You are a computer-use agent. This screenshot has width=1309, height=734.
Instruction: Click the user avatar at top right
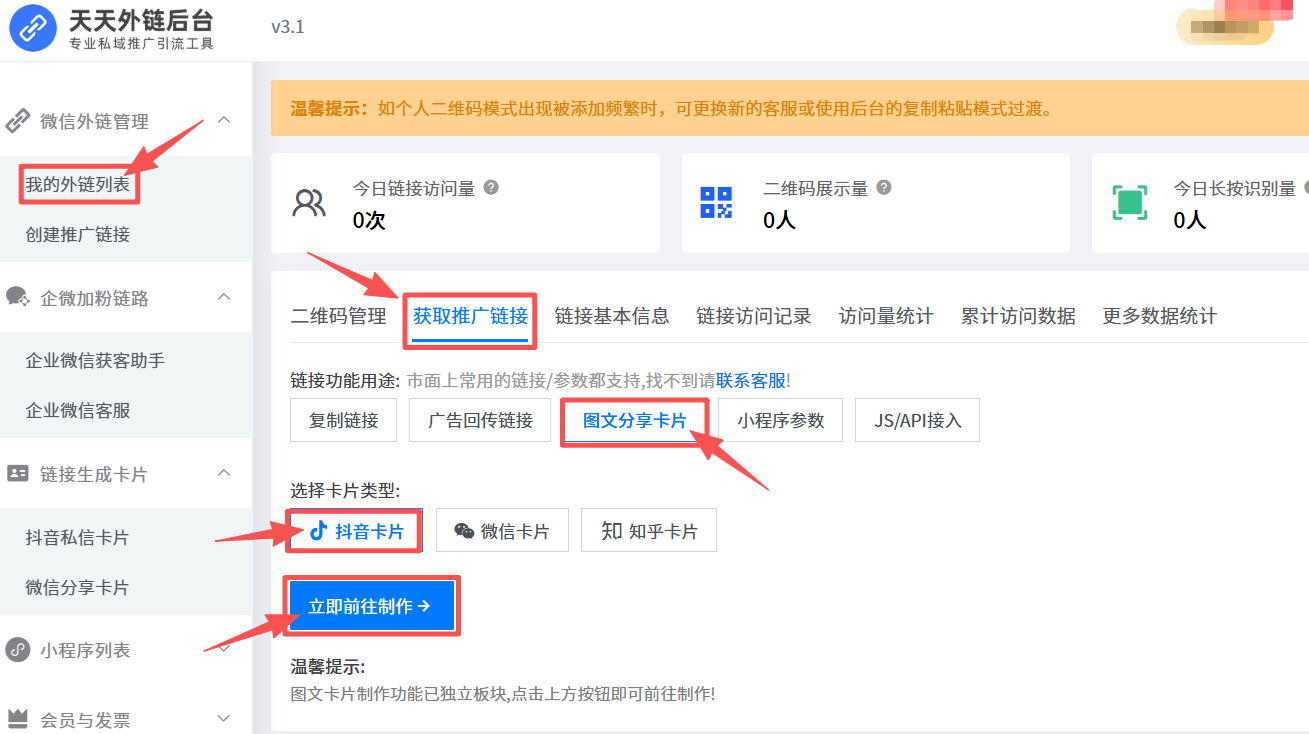[x=1225, y=27]
